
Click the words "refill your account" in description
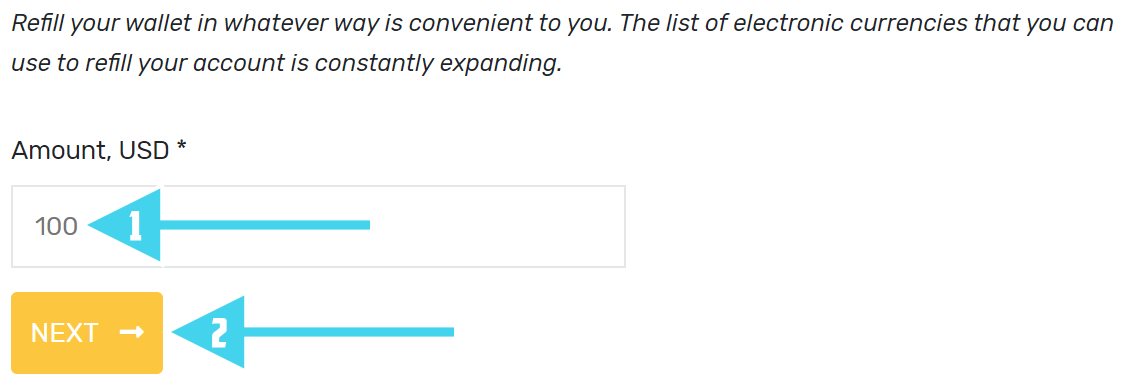click(x=185, y=63)
